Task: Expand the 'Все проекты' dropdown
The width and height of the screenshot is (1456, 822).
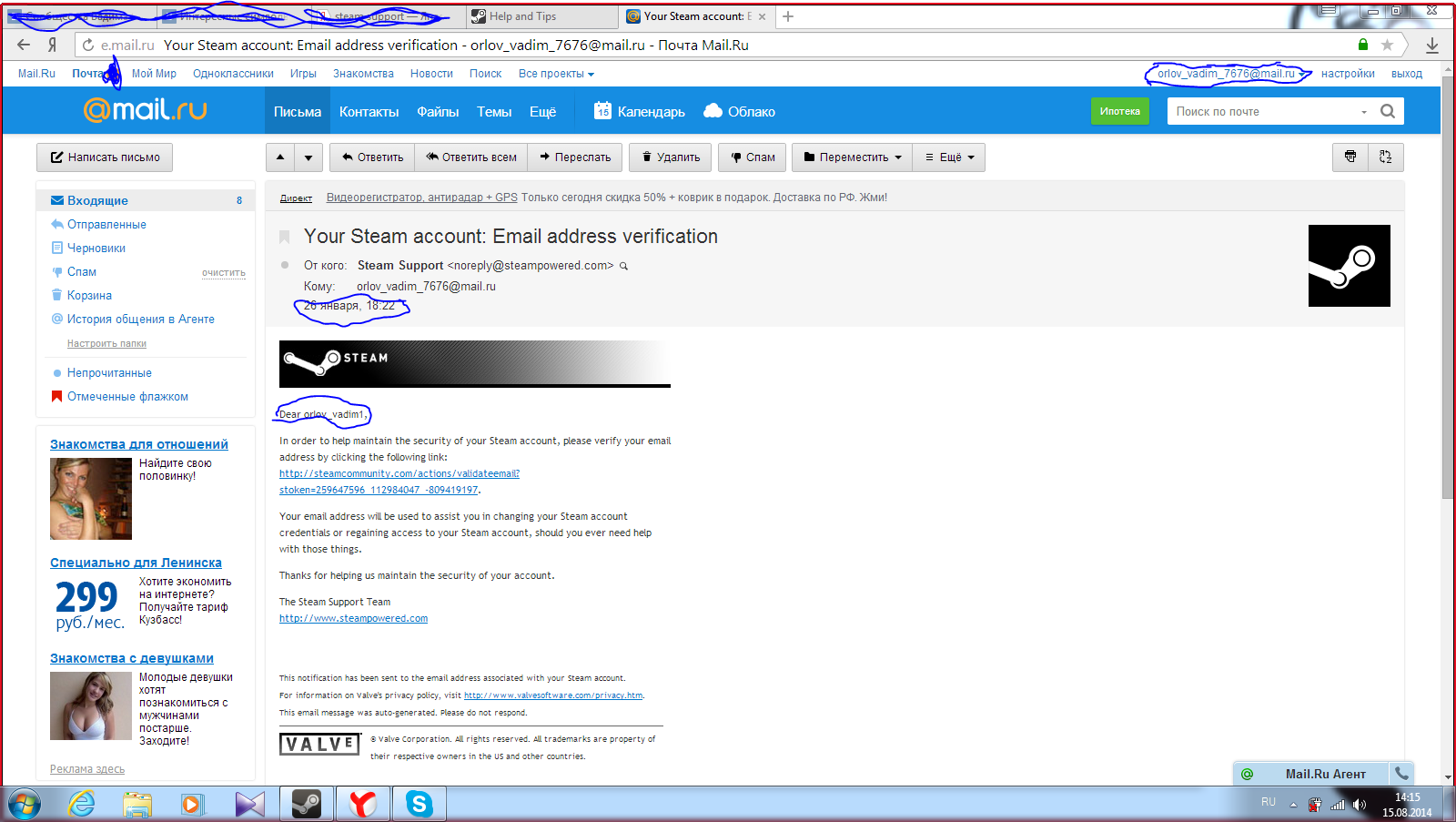Action: [x=556, y=74]
